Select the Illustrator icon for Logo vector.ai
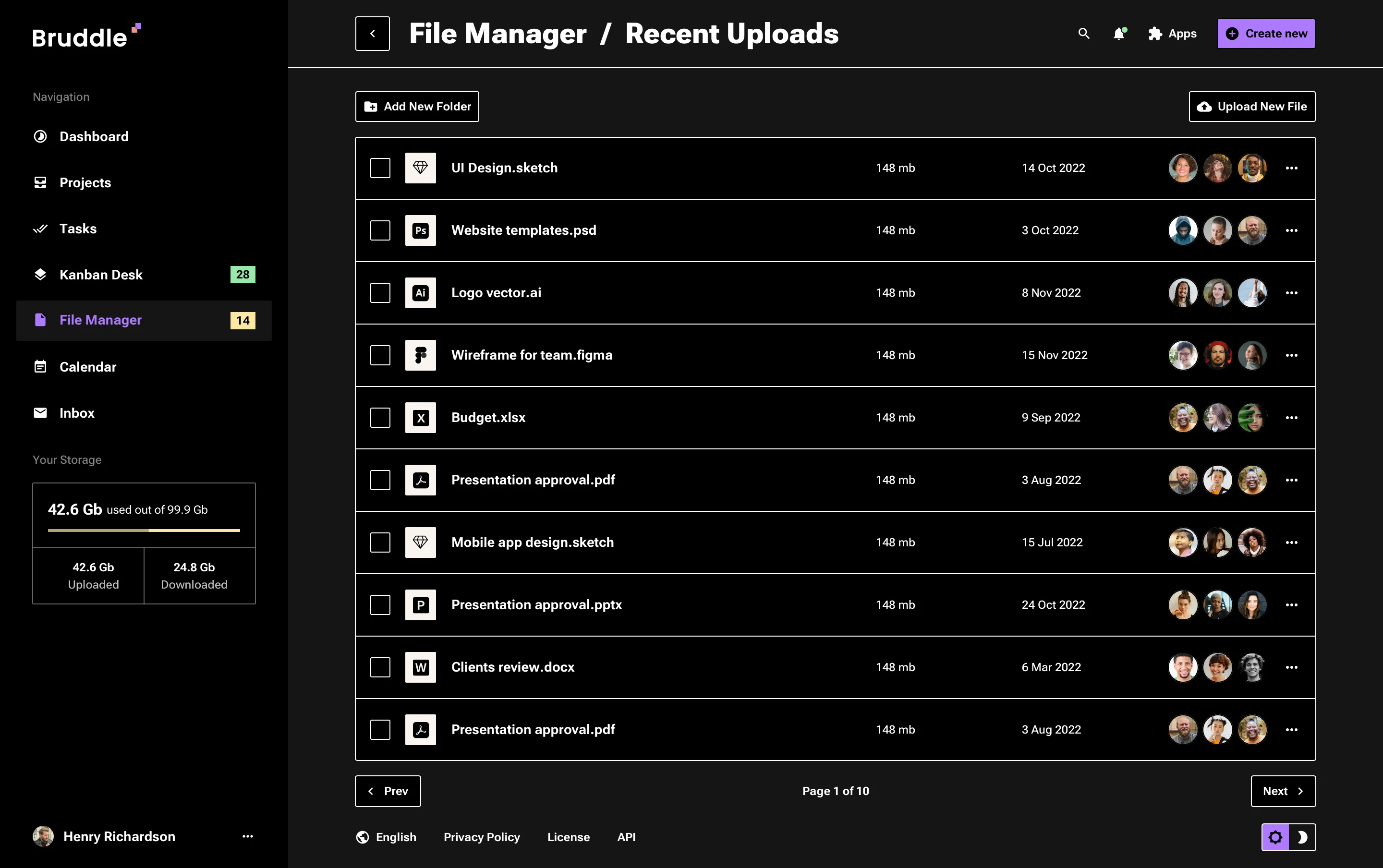 (420, 293)
